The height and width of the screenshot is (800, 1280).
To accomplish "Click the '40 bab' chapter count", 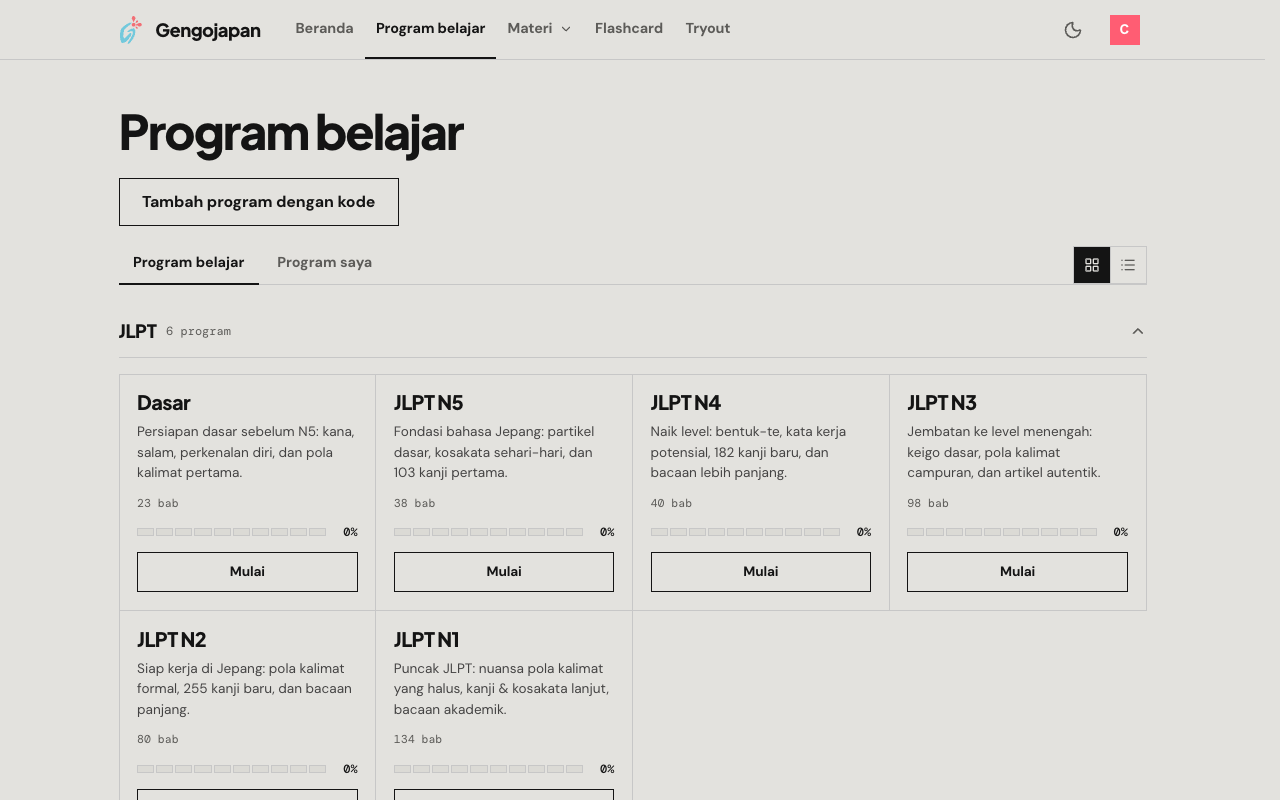I will pyautogui.click(x=672, y=504).
